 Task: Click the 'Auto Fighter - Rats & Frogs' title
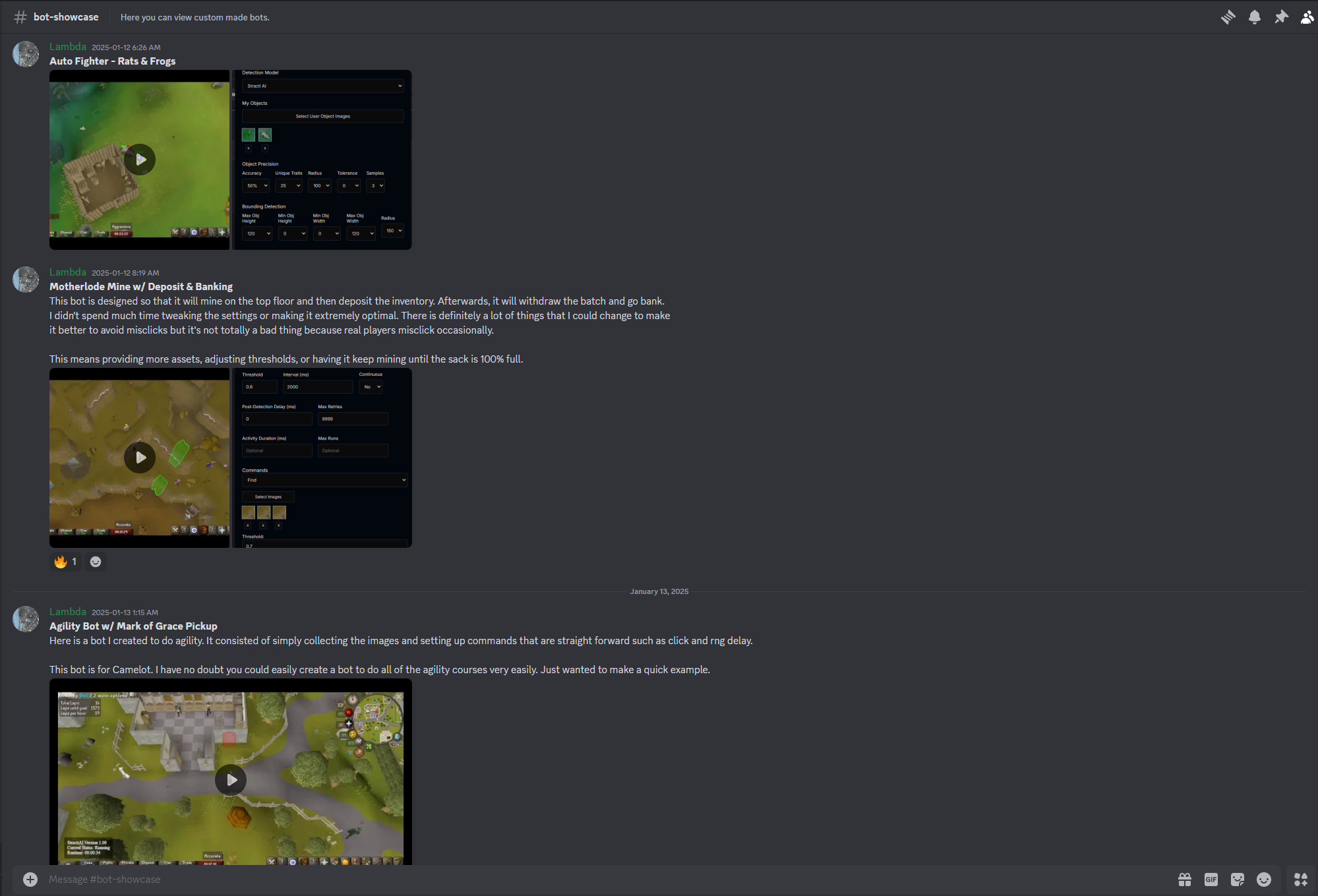click(113, 61)
